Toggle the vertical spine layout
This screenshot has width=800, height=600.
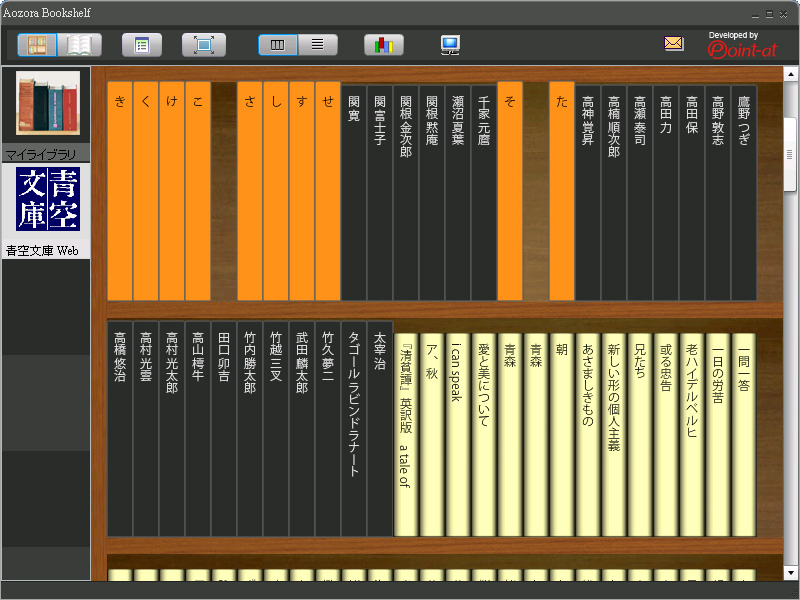pyautogui.click(x=277, y=44)
